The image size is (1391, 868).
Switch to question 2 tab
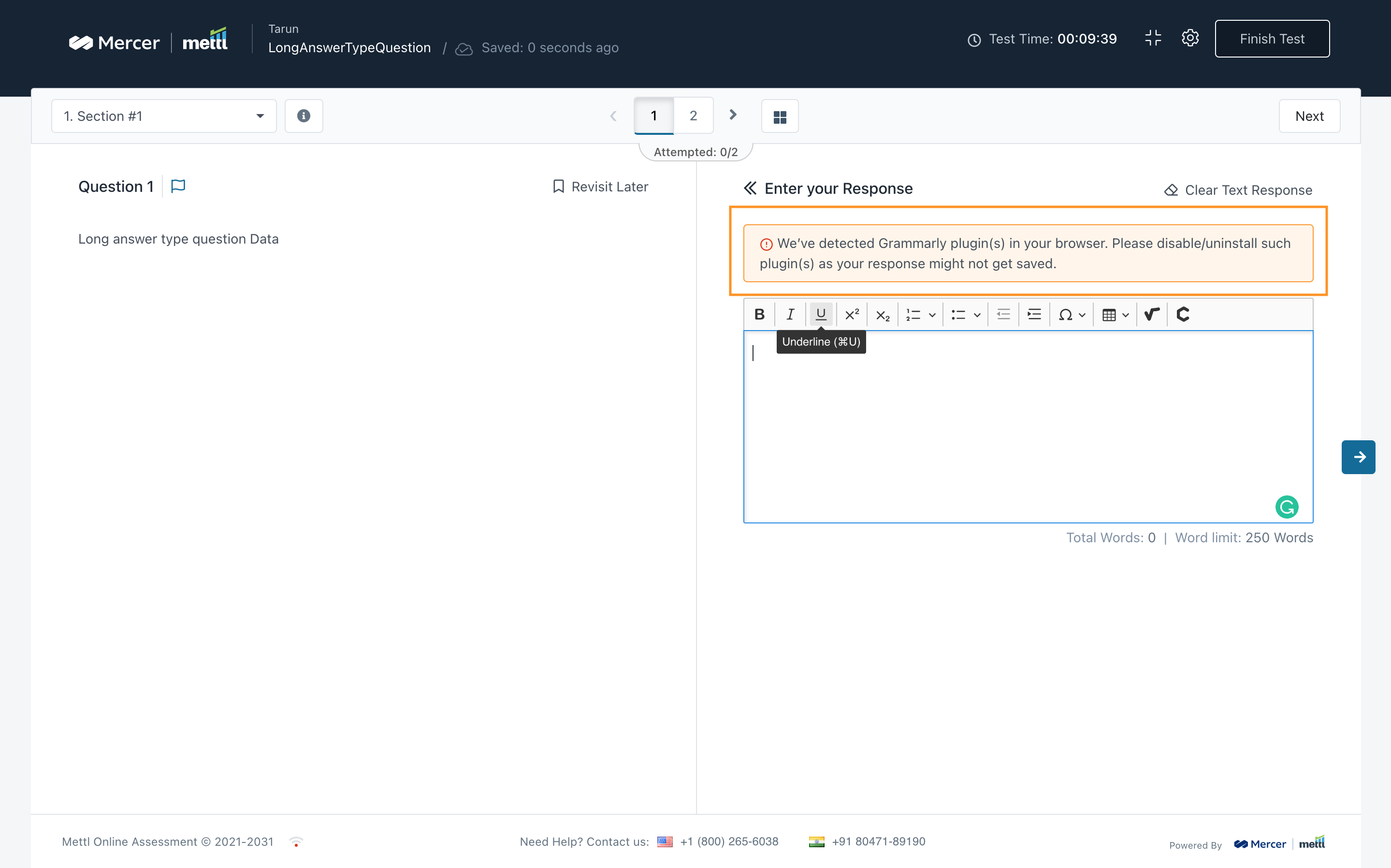point(693,116)
